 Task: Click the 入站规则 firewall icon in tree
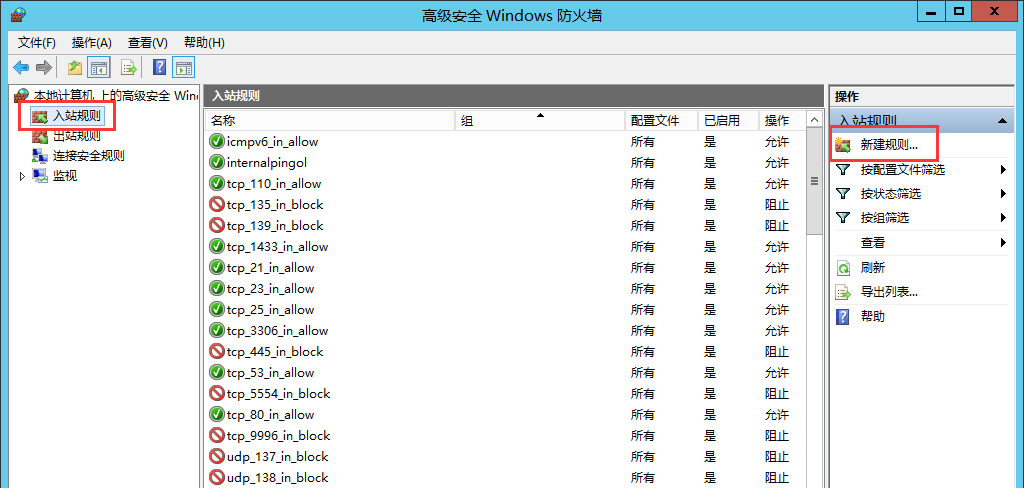(x=40, y=116)
